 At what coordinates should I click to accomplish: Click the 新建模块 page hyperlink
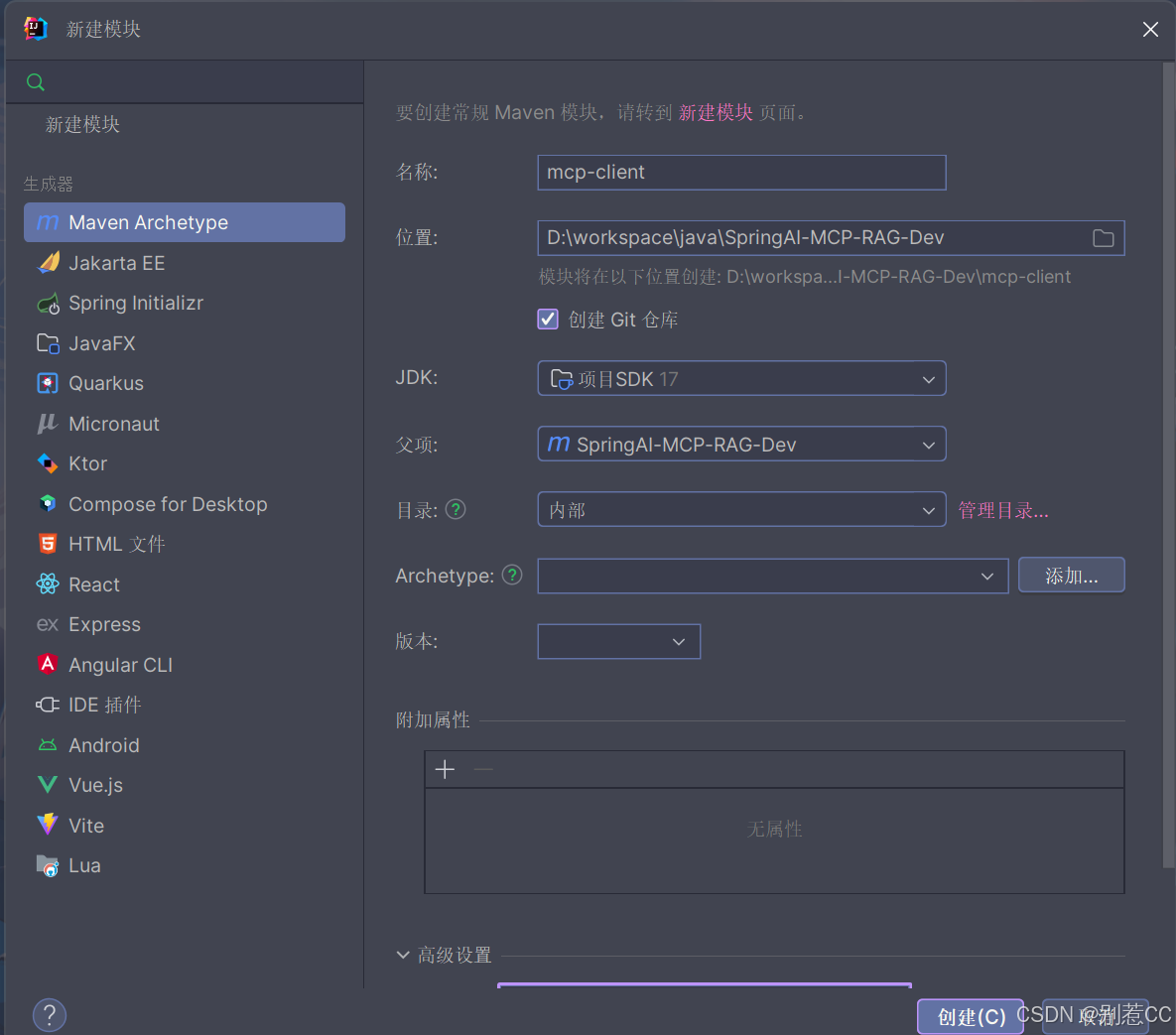point(716,112)
